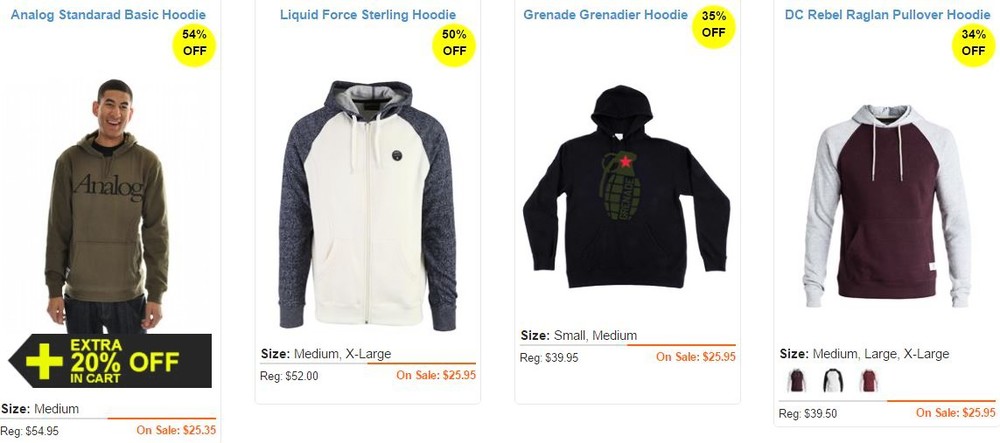Click the Extra 20% Off In Cart banner
Viewport: 1000px width, 443px height.
point(110,361)
